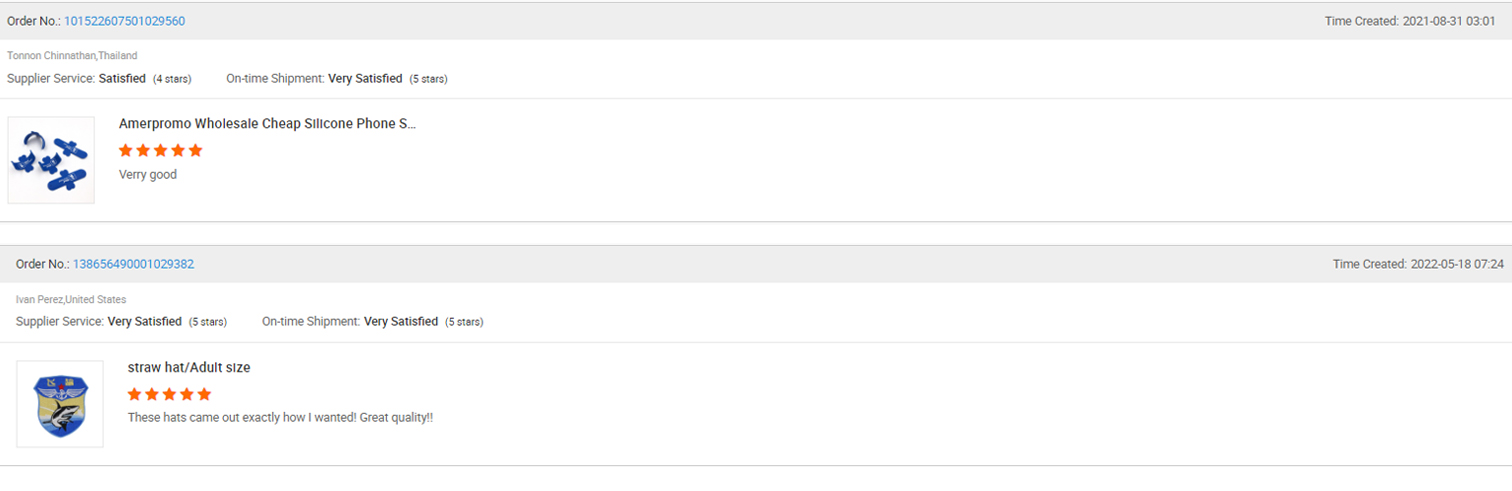Select the 'These hats came out exactly' comment
This screenshot has width=1512, height=491.
point(280,417)
